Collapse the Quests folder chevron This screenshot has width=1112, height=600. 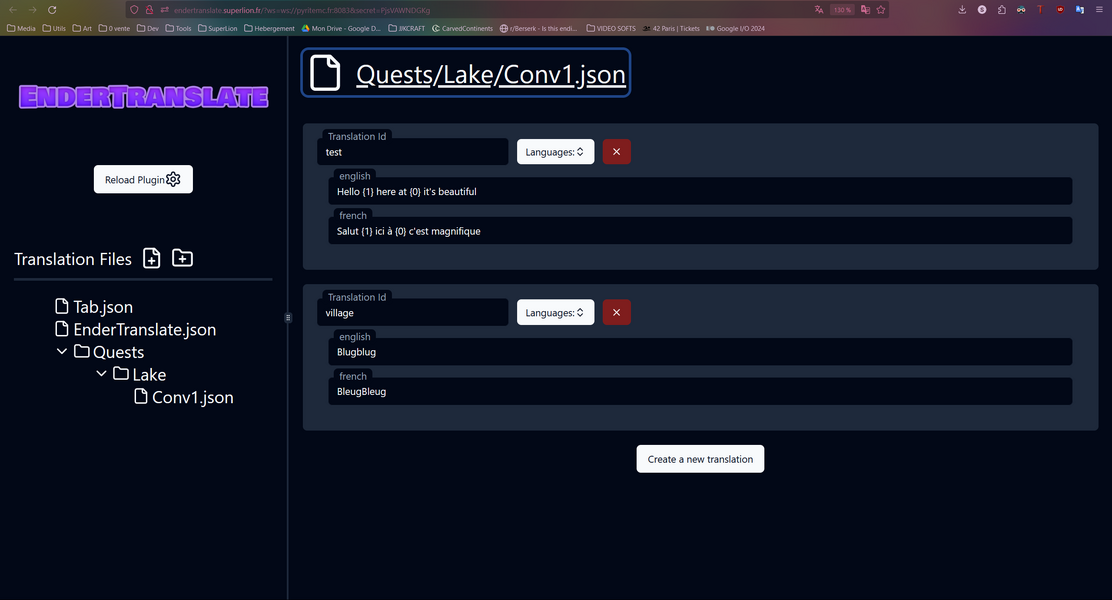(x=62, y=352)
